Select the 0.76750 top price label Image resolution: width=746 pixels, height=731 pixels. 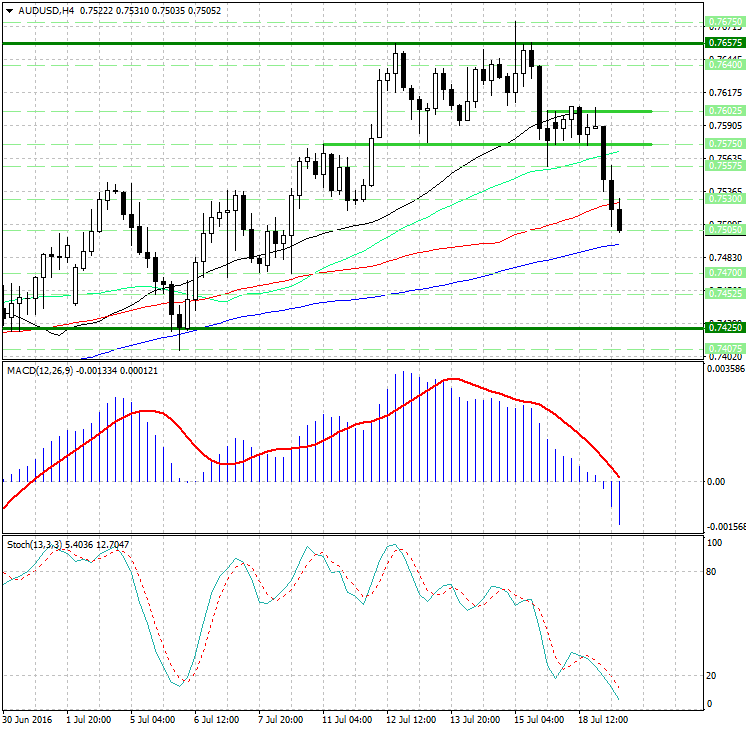click(724, 22)
